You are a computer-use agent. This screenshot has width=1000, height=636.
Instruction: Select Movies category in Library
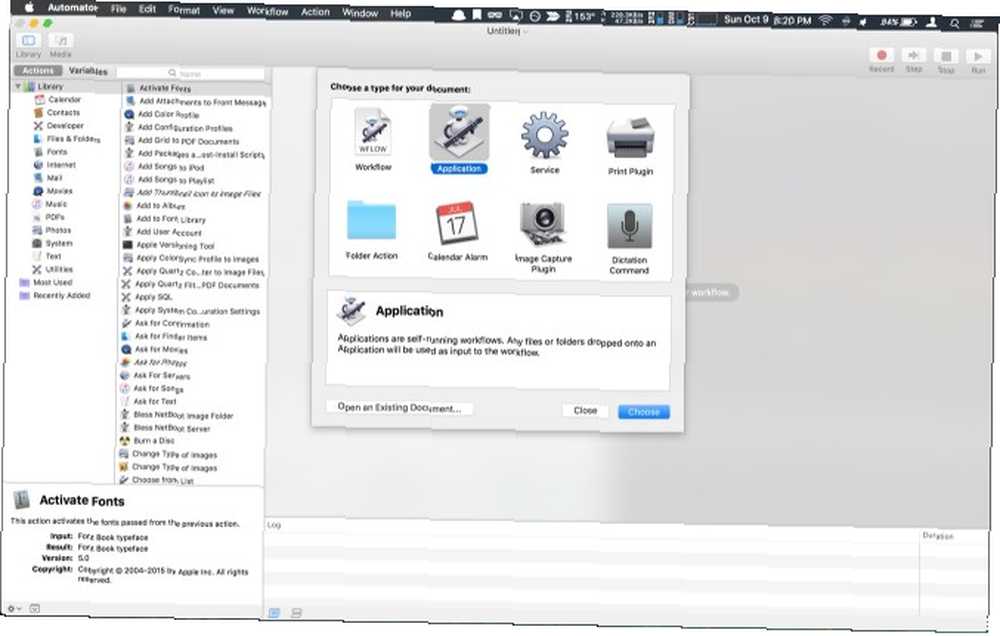click(x=53, y=191)
